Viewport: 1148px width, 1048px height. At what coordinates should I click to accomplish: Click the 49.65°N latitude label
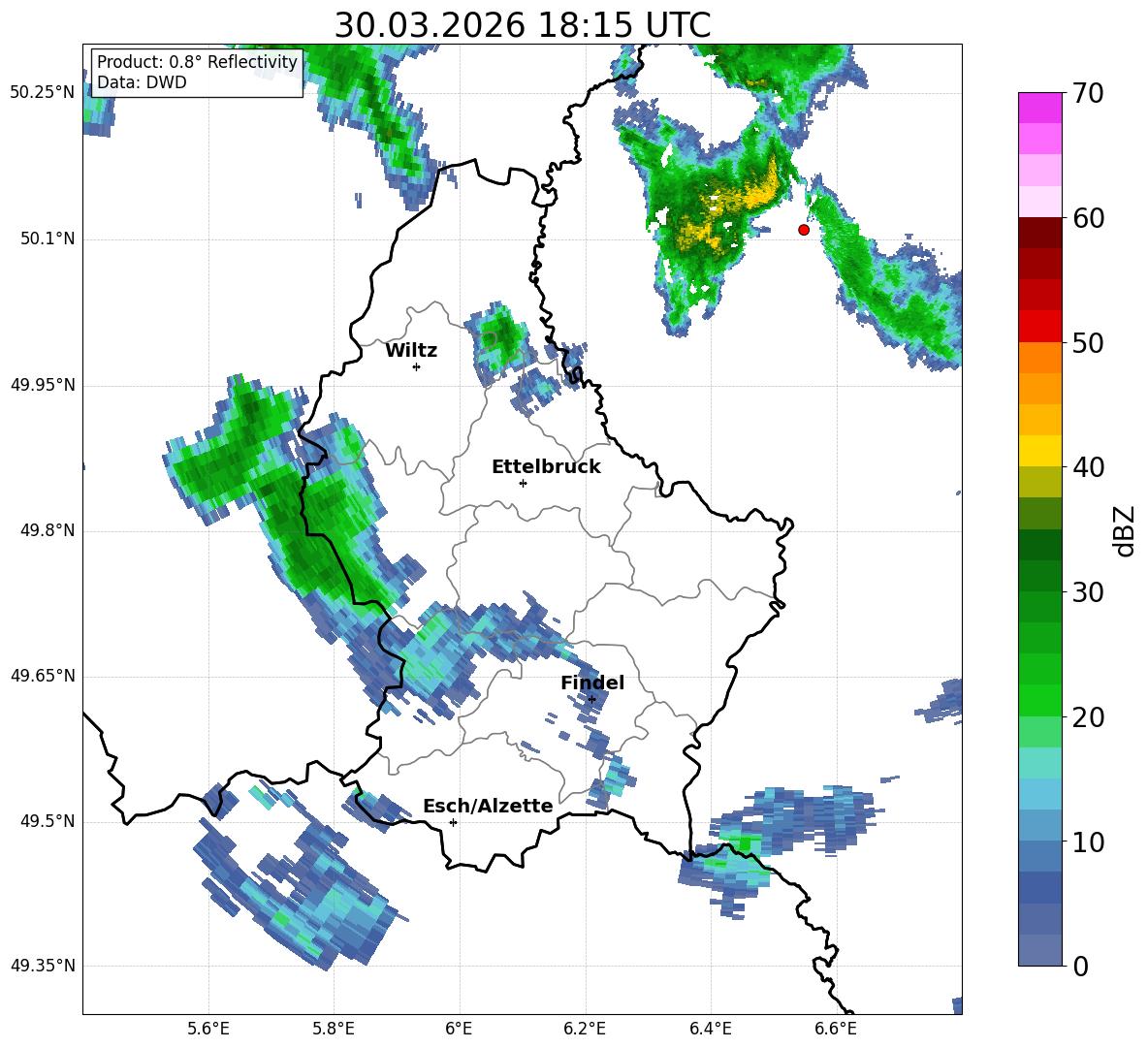42,676
